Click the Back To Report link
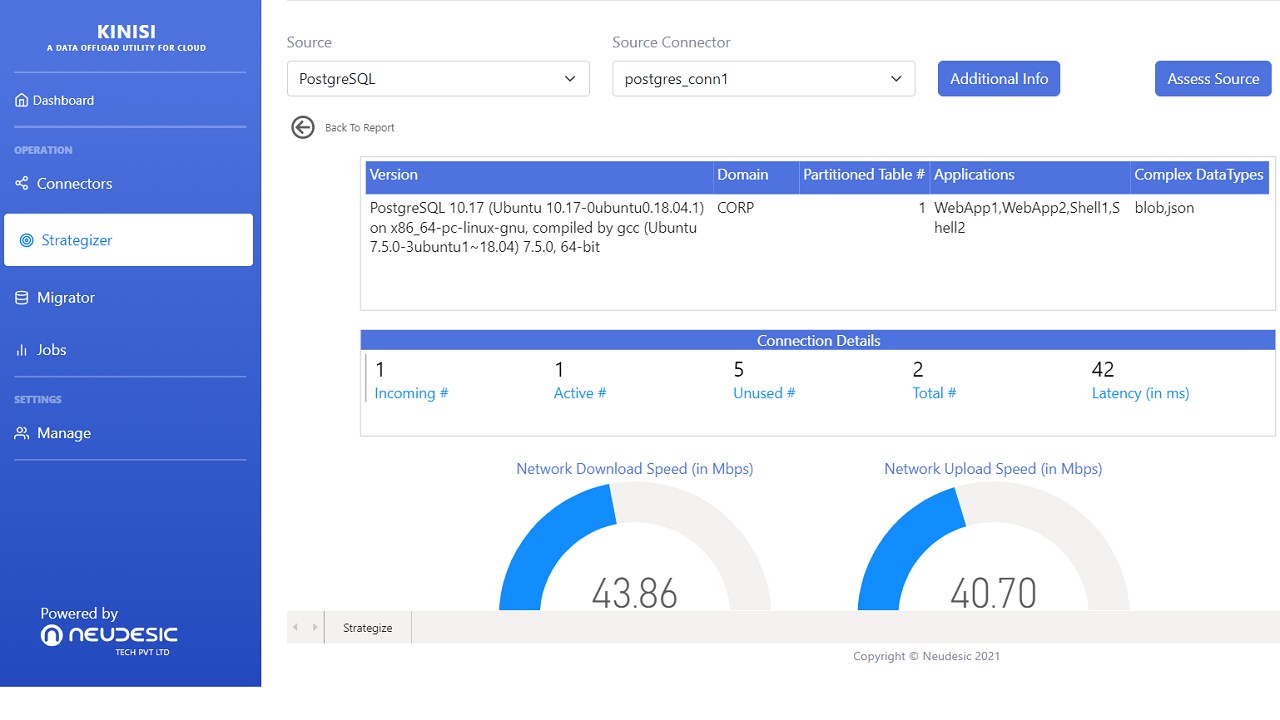This screenshot has height=720, width=1280. [x=360, y=128]
